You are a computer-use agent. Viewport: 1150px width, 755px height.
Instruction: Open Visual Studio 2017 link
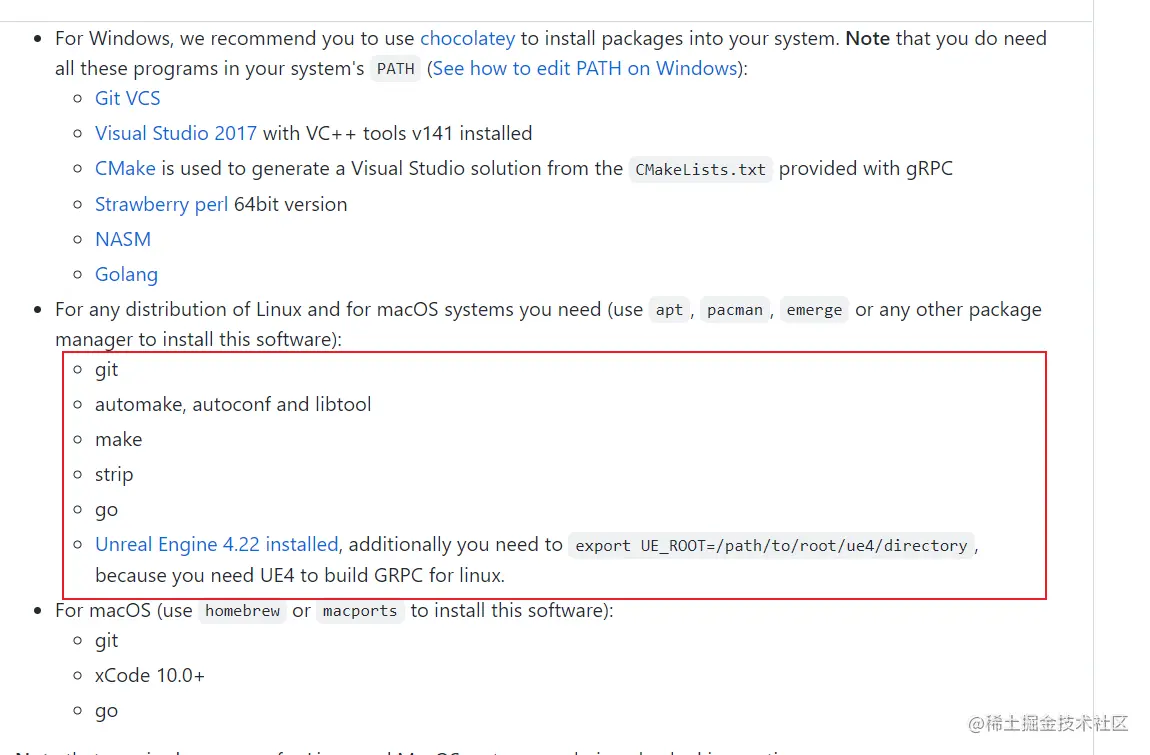tap(176, 133)
